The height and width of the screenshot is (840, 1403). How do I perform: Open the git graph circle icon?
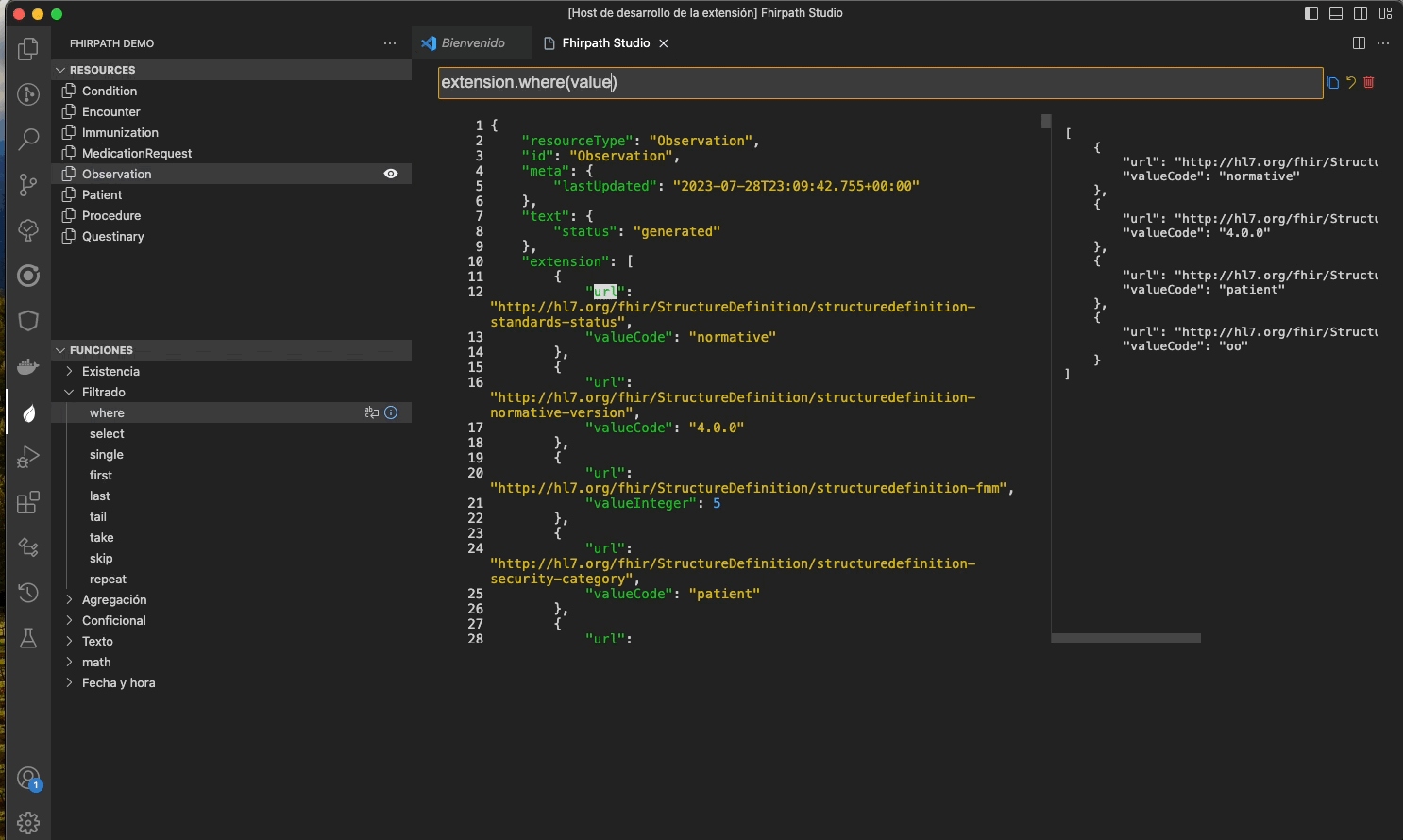[28, 93]
